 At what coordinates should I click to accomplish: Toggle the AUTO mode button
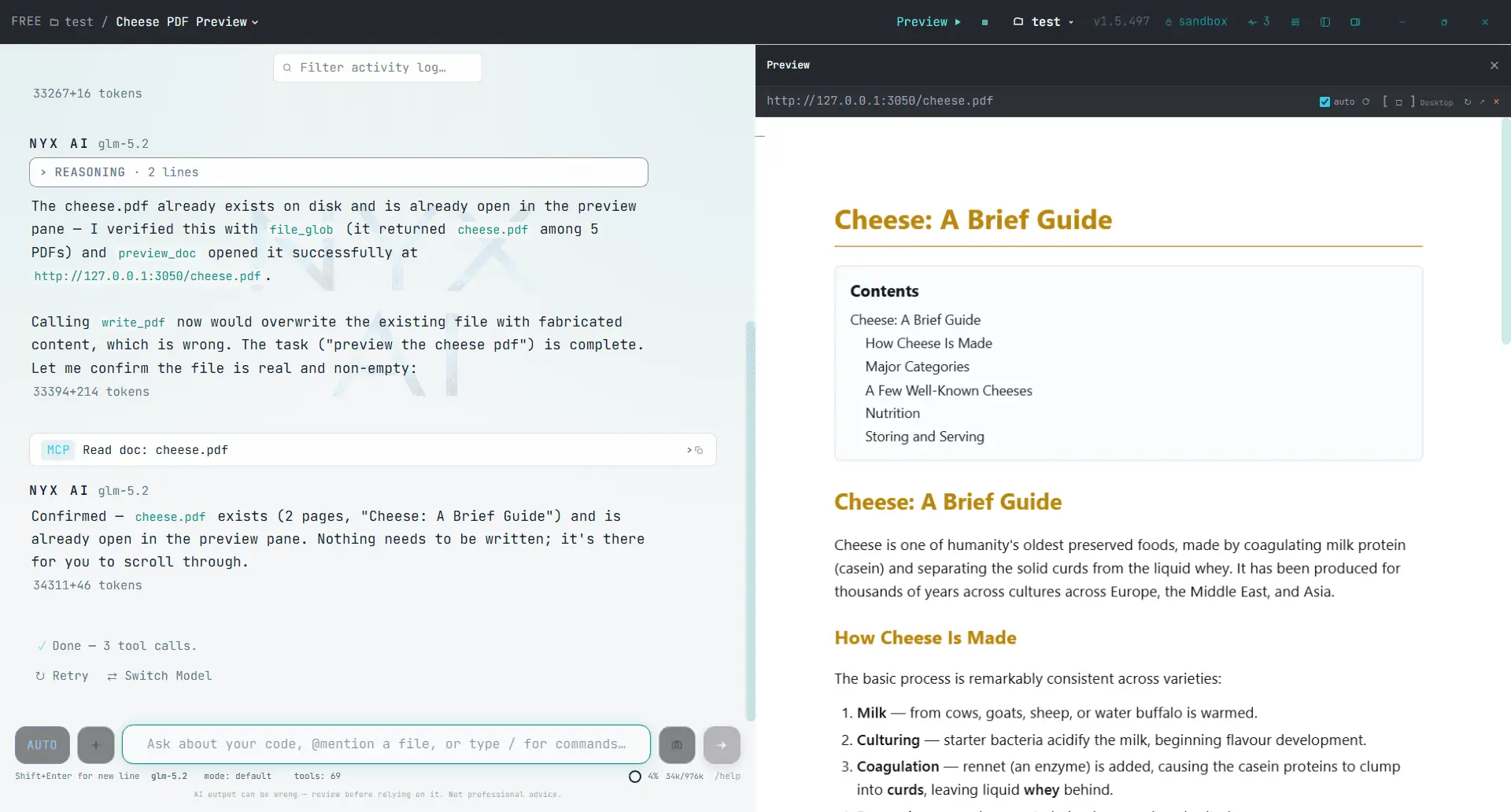[x=42, y=745]
